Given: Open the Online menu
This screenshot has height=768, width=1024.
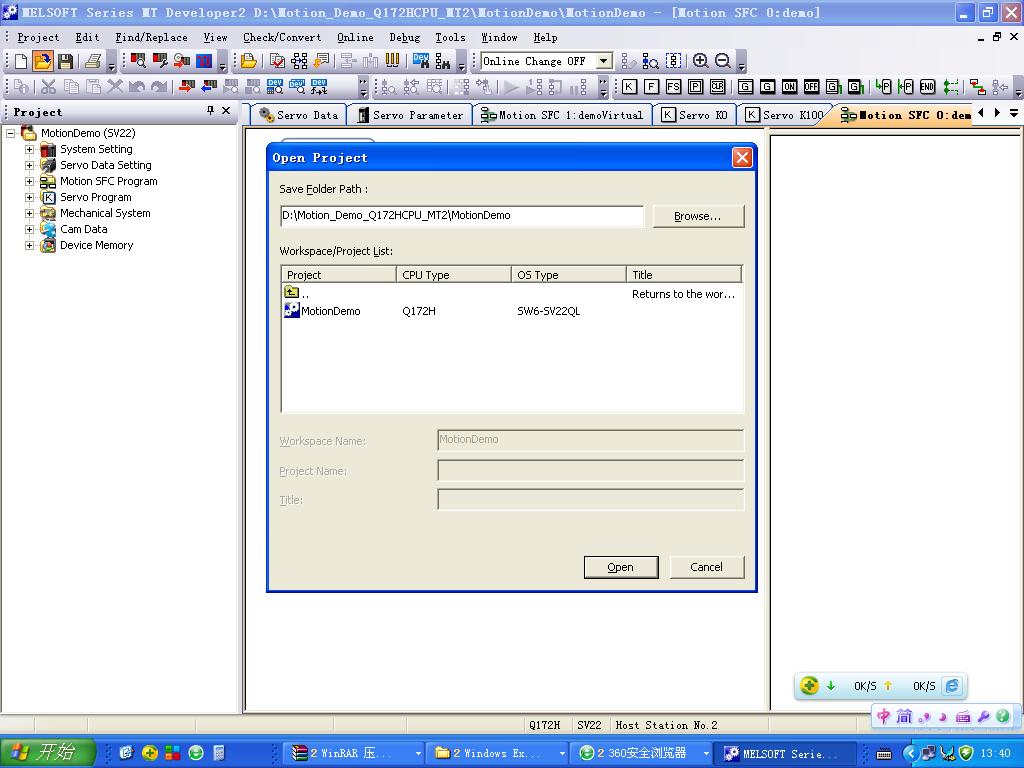Looking at the screenshot, I should click(355, 37).
